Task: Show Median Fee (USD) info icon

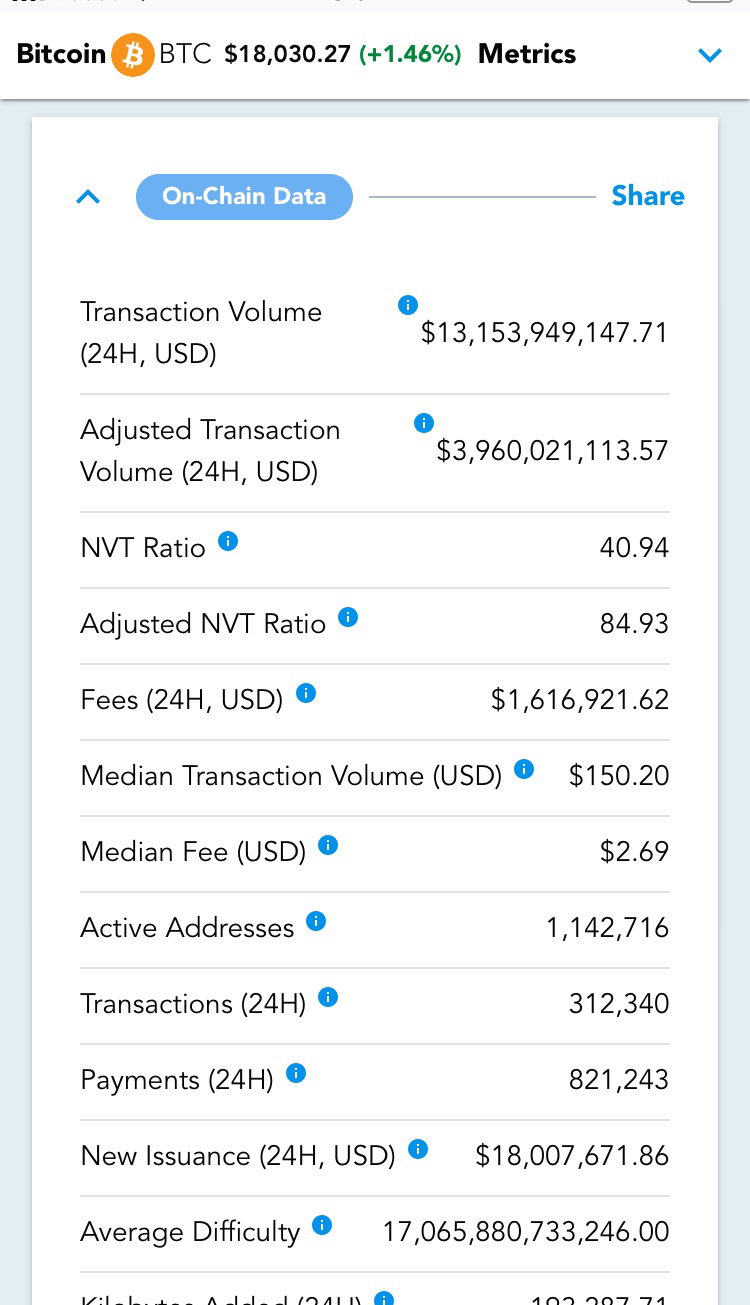Action: pos(328,845)
